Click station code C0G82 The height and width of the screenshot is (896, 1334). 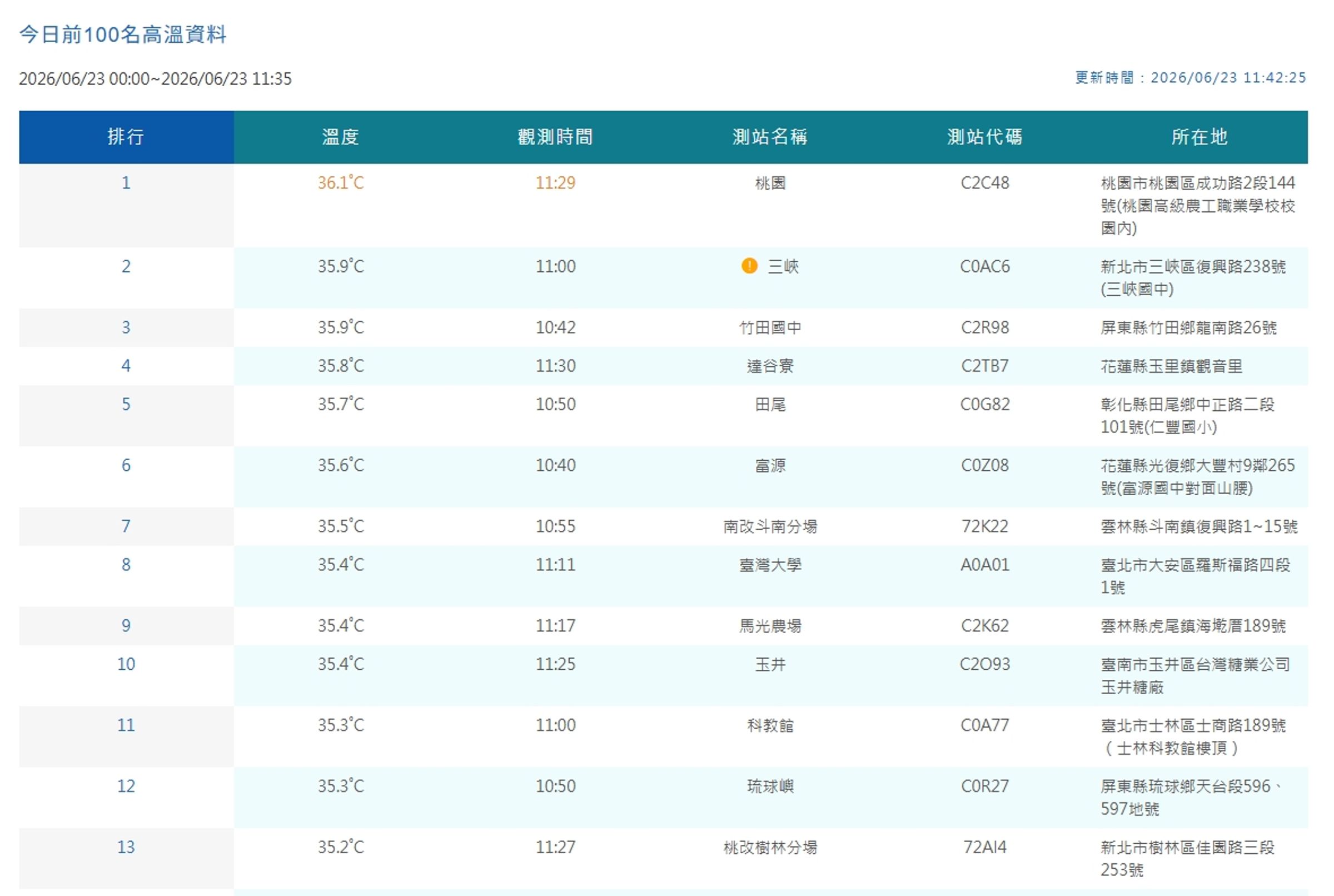(985, 405)
